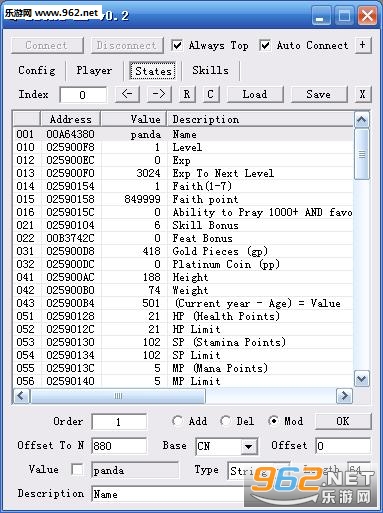Select the 012 Exp row
This screenshot has width=383, height=513.
[x=183, y=160]
